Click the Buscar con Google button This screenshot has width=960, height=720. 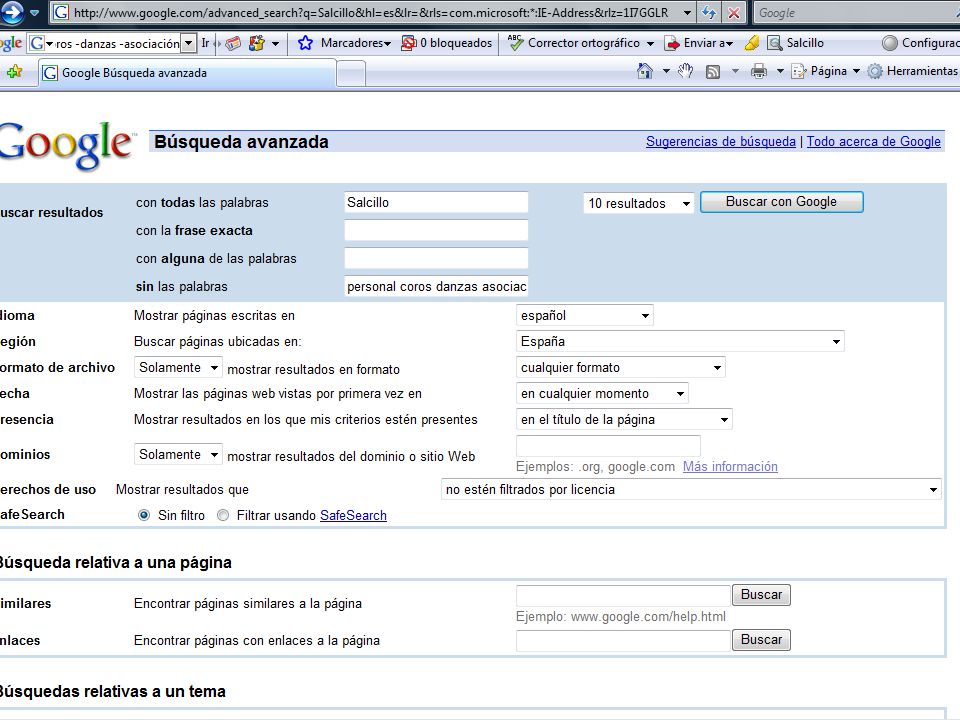pyautogui.click(x=781, y=202)
